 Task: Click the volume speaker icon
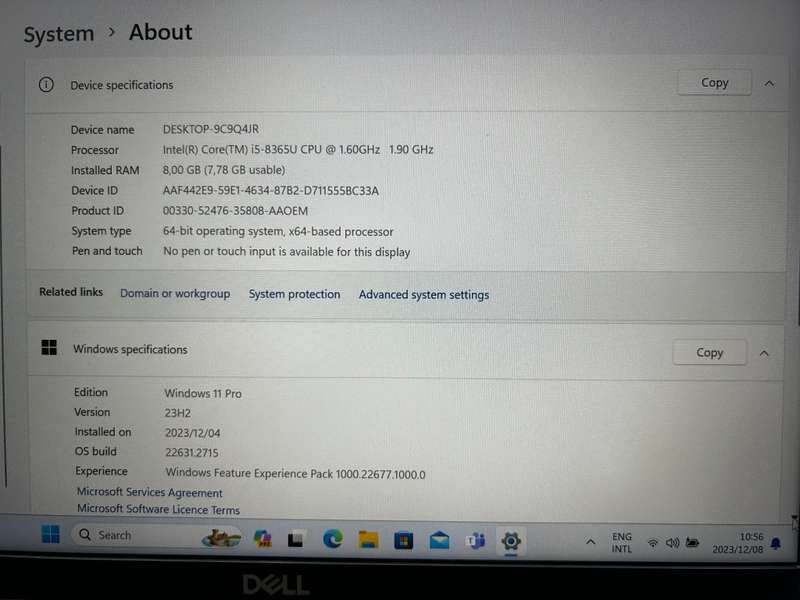click(x=672, y=543)
